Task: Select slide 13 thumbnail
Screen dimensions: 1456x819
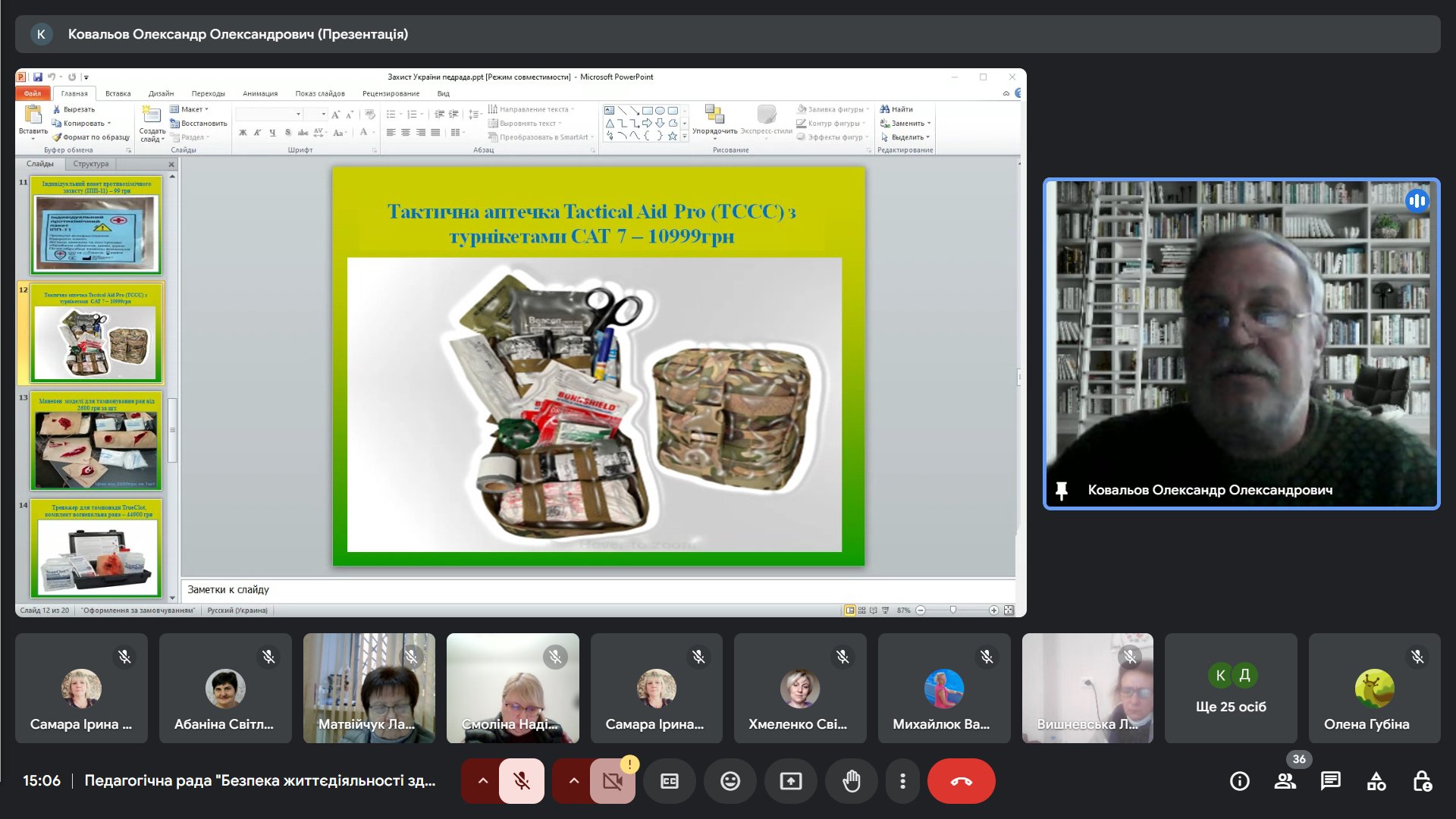Action: pyautogui.click(x=96, y=441)
